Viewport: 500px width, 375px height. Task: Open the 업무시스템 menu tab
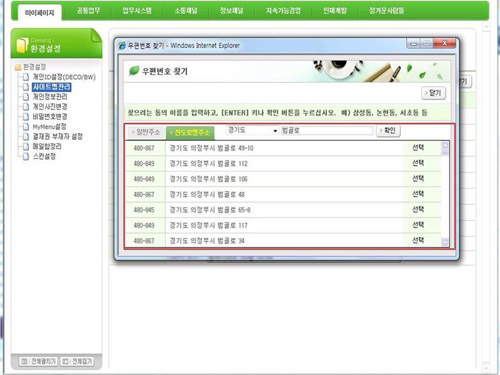click(137, 11)
